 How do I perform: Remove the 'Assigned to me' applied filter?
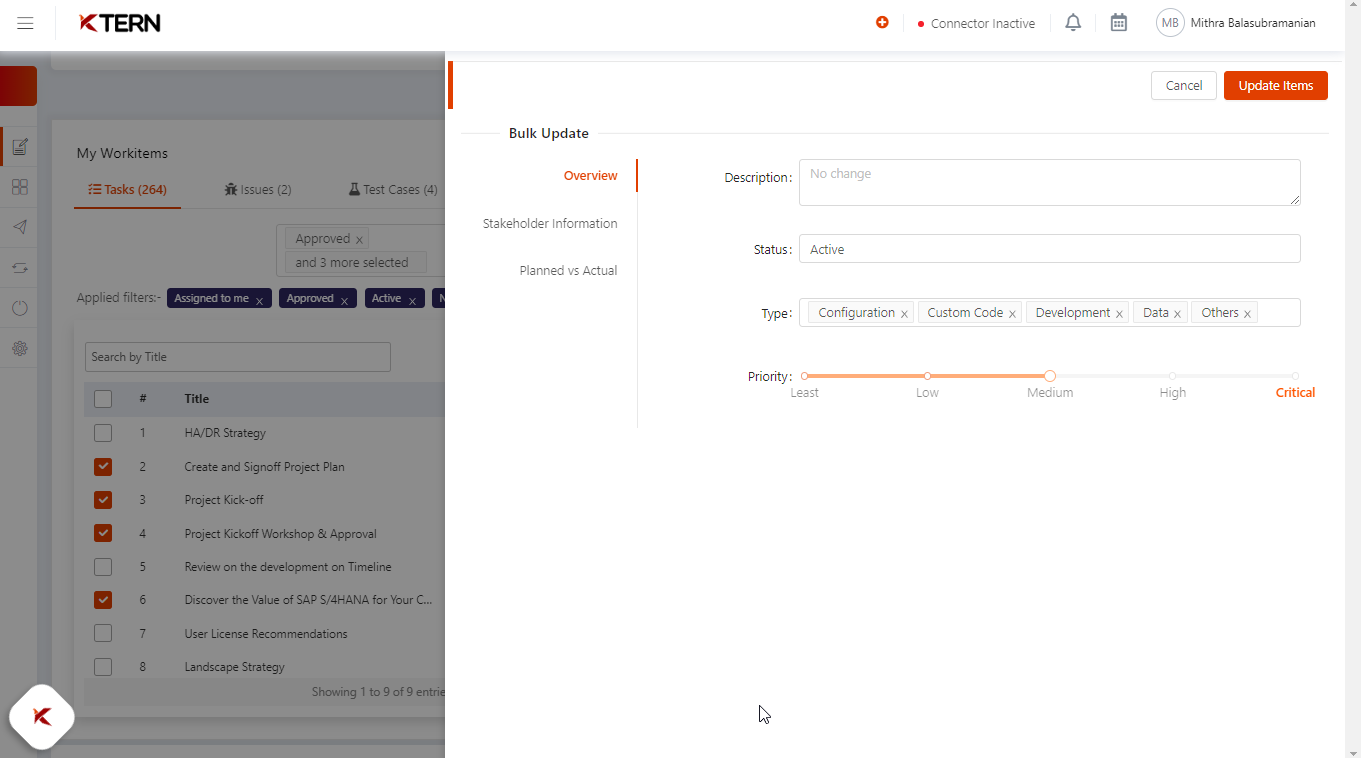click(x=259, y=300)
